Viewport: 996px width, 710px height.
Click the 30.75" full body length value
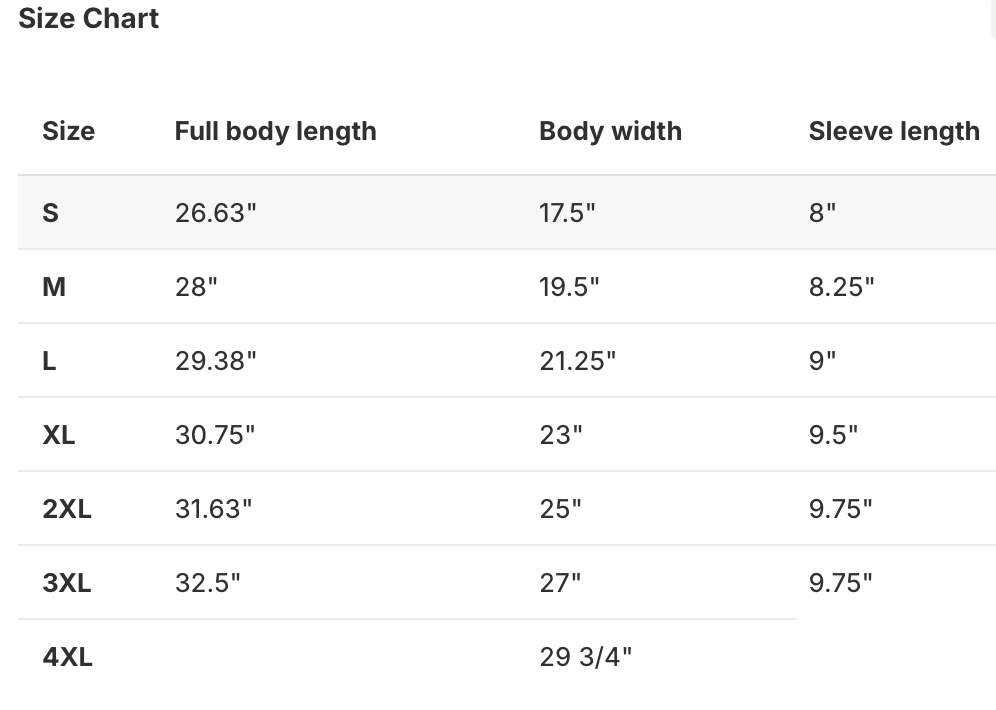[215, 435]
